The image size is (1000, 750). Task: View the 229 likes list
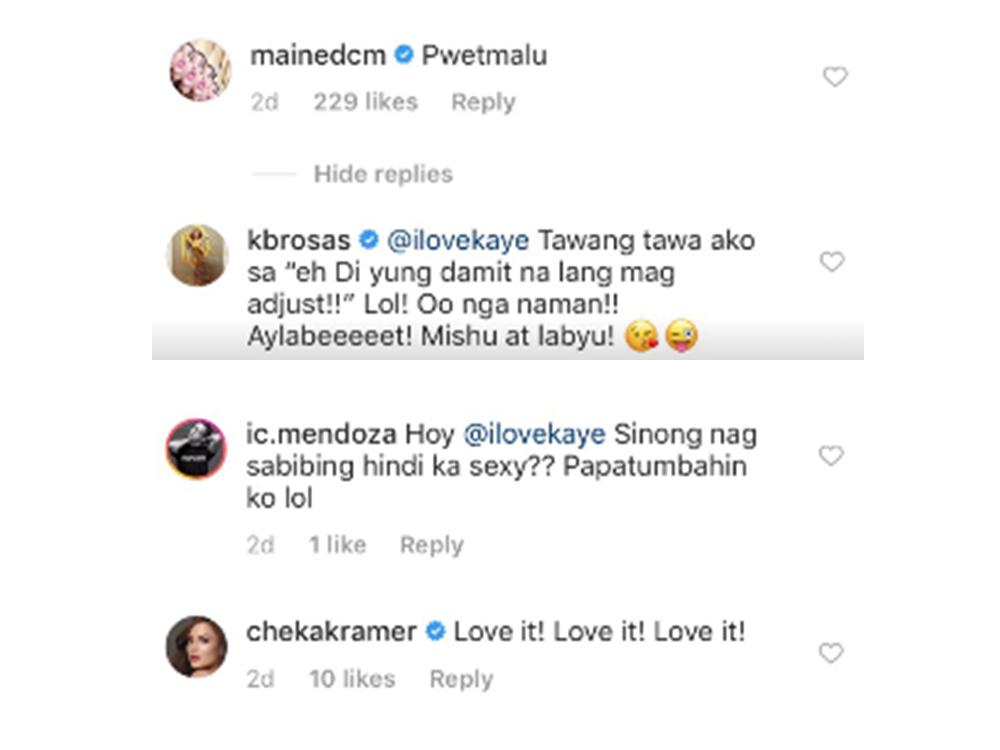coord(365,102)
